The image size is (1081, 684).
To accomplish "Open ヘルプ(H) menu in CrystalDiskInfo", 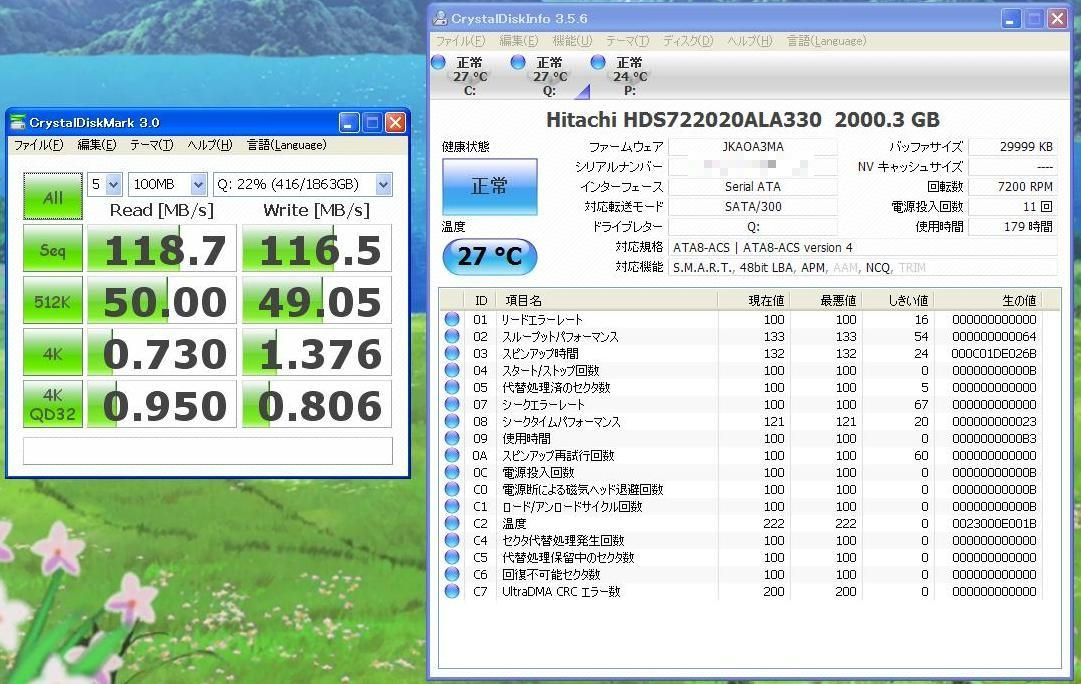I will [x=749, y=41].
